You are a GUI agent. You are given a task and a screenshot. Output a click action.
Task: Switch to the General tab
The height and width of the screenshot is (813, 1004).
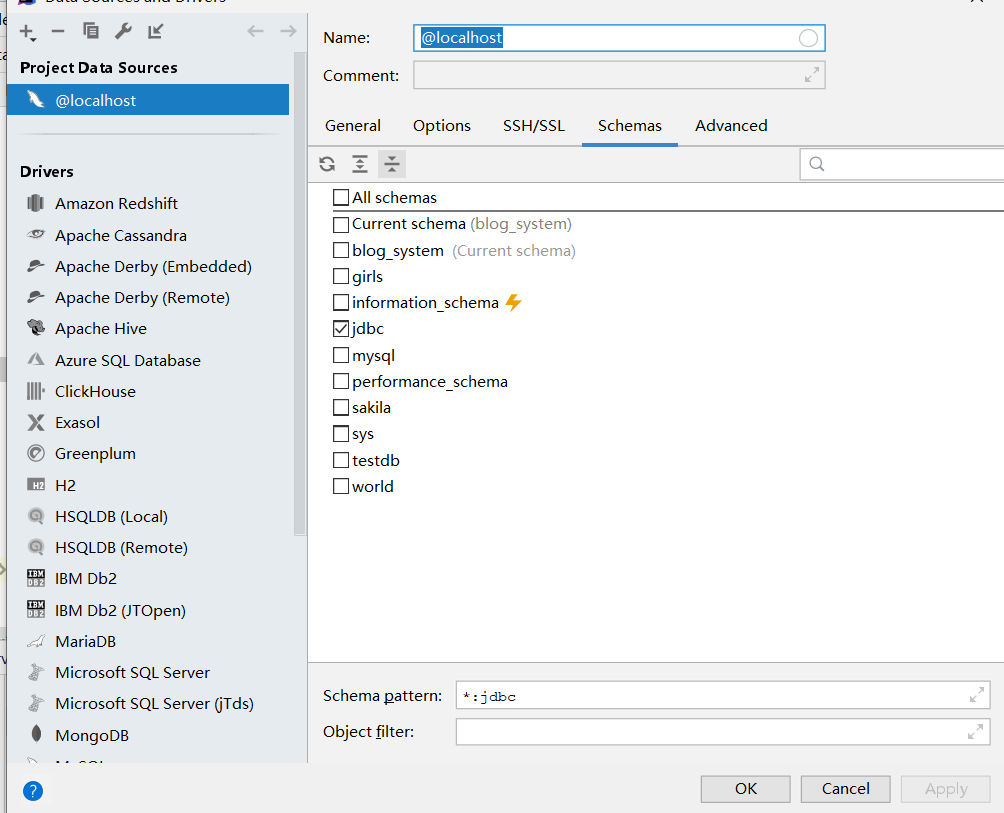coord(353,125)
